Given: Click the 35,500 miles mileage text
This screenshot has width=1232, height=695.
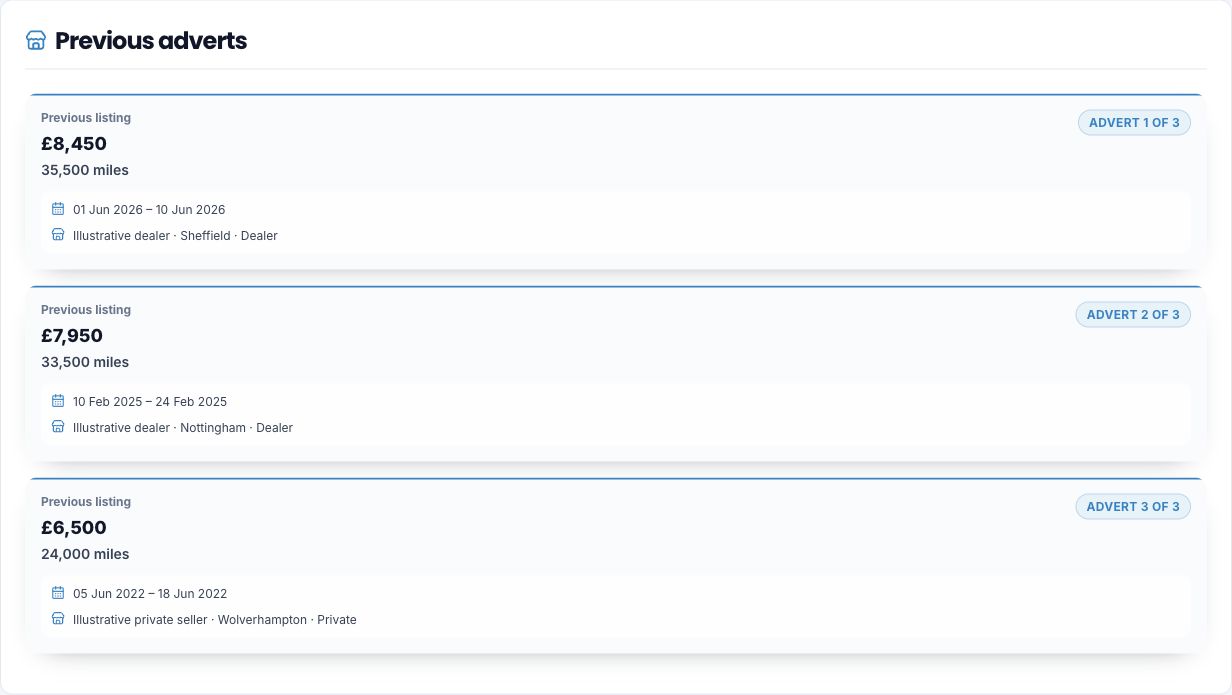Looking at the screenshot, I should click(x=85, y=170).
